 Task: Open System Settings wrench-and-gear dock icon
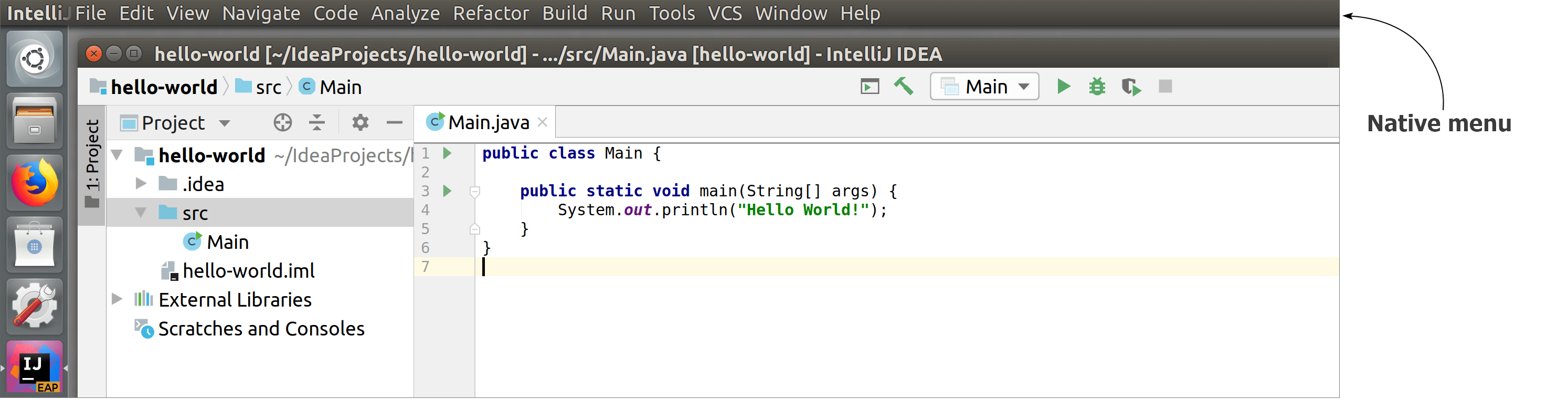click(x=35, y=307)
